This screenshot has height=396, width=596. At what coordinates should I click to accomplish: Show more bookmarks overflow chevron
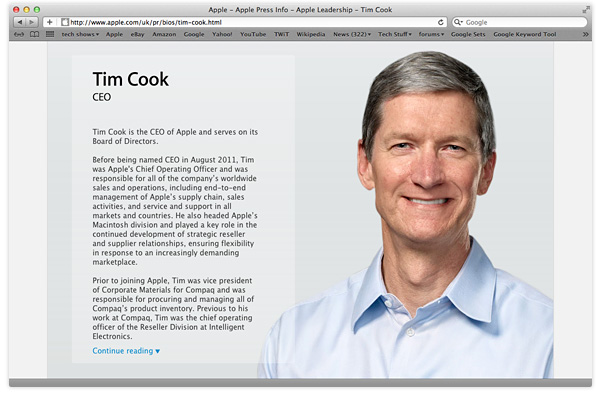(x=585, y=34)
